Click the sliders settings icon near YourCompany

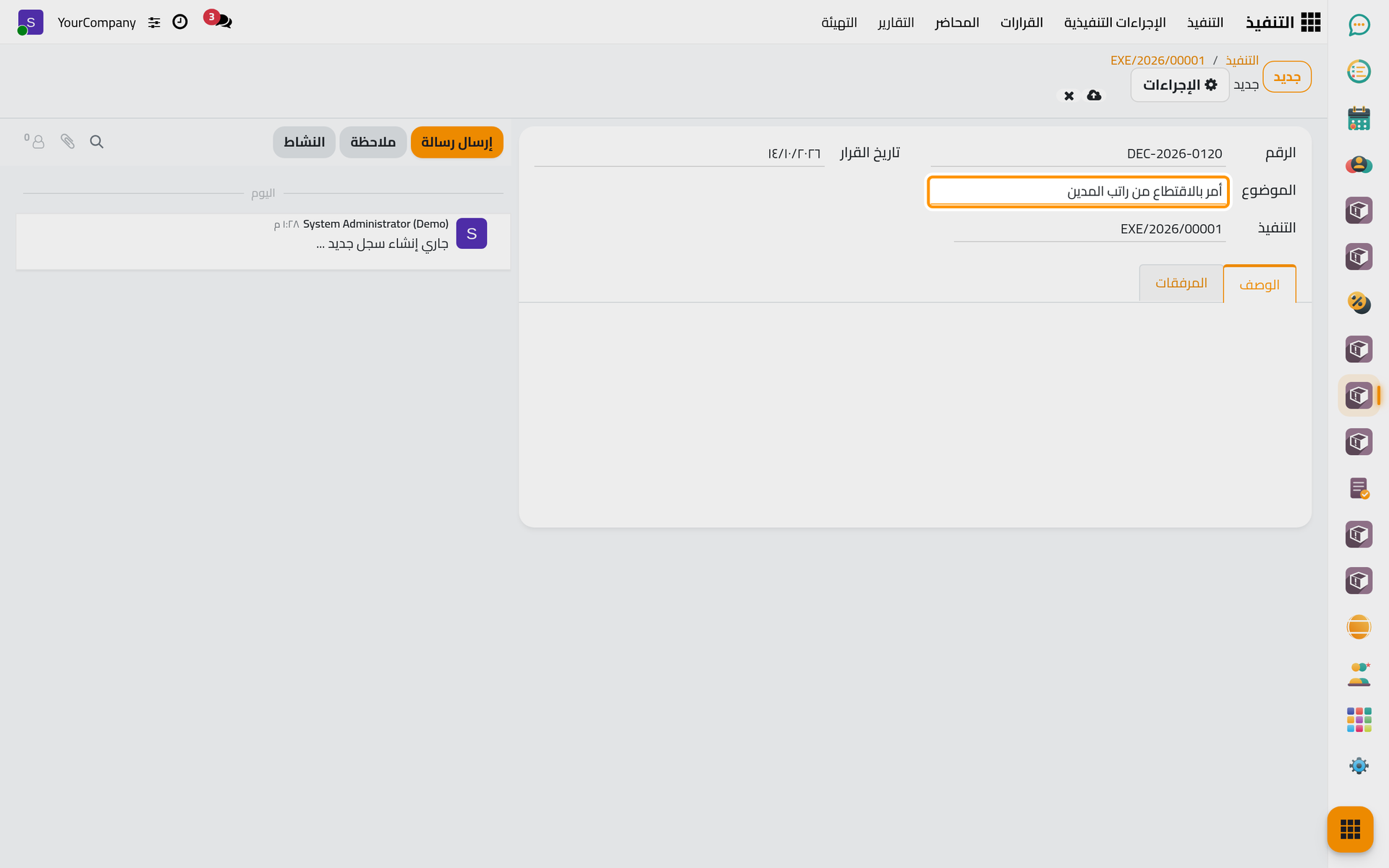tap(154, 23)
